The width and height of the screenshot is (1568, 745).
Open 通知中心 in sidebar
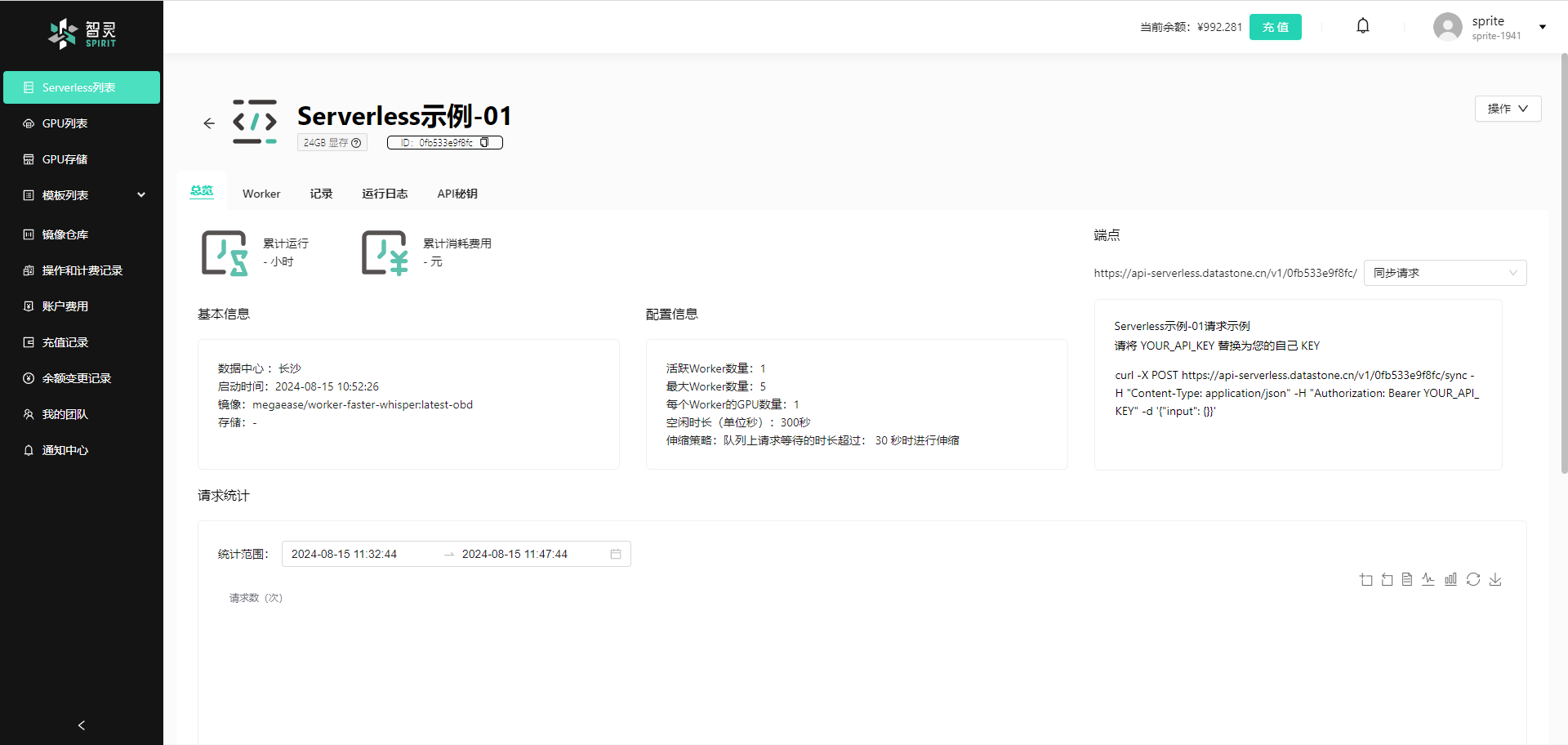pyautogui.click(x=82, y=450)
